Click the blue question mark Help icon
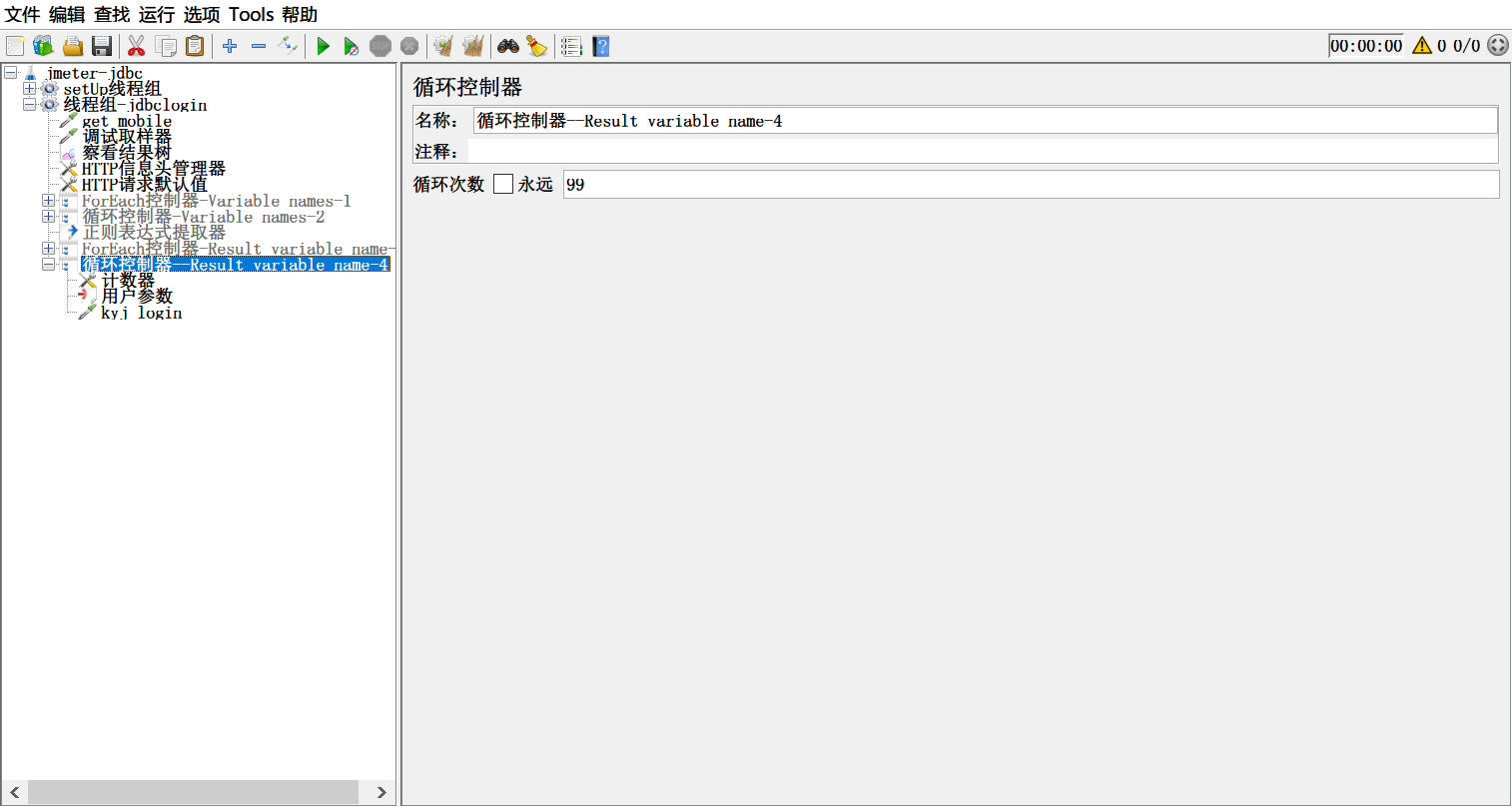Viewport: 1512px width, 807px height. 600,46
